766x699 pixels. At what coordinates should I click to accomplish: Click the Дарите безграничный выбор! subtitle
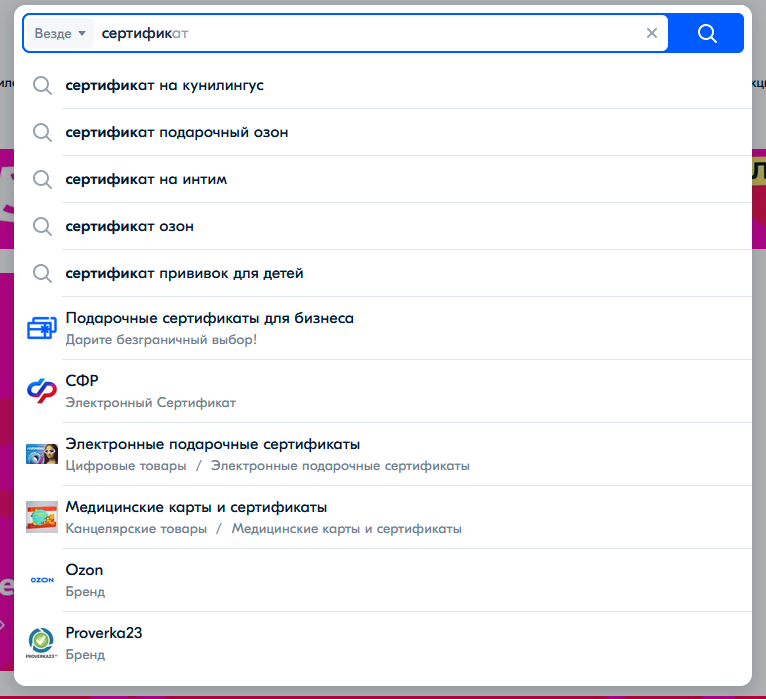tap(161, 339)
